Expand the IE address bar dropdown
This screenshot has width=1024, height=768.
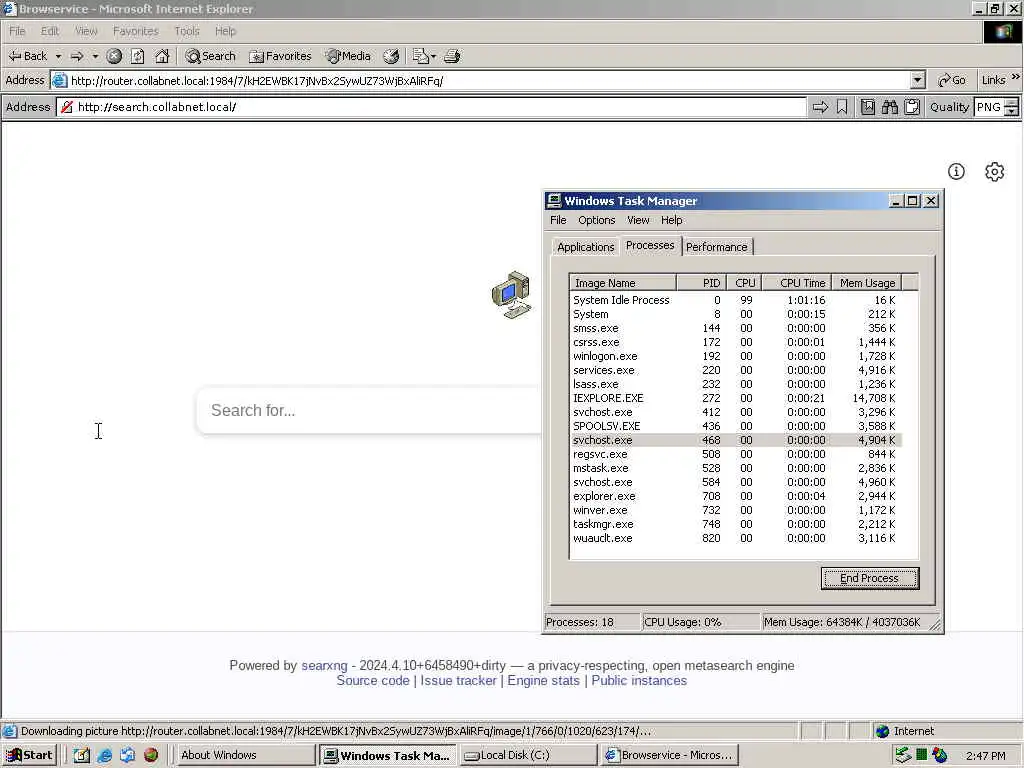[918, 80]
